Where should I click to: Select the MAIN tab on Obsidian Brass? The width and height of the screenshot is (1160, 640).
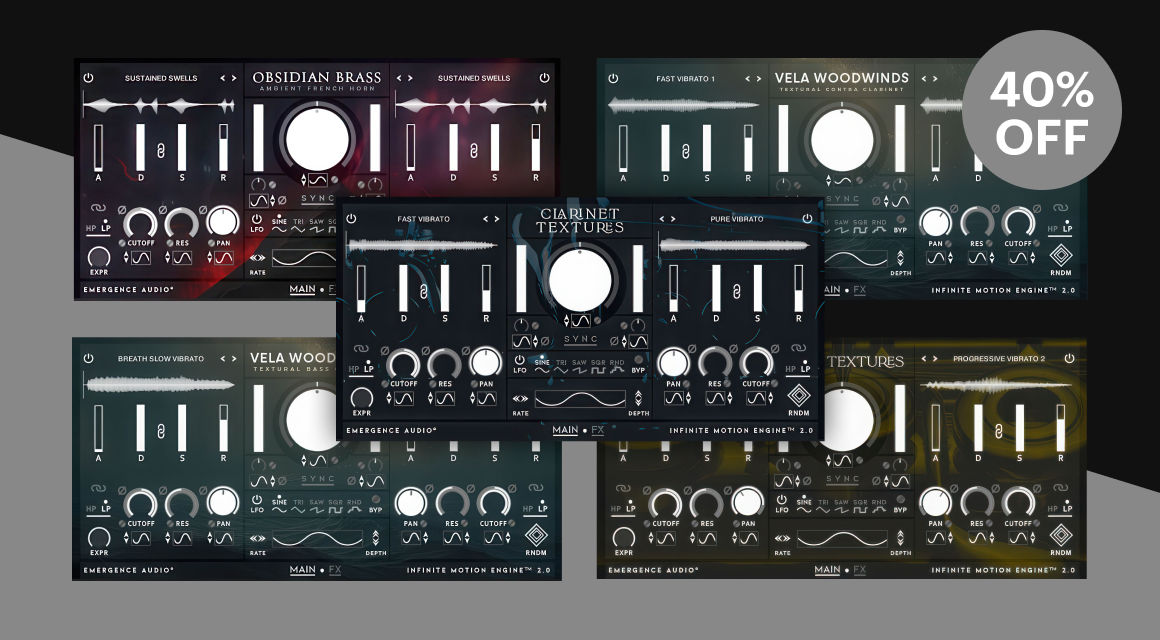(x=302, y=290)
